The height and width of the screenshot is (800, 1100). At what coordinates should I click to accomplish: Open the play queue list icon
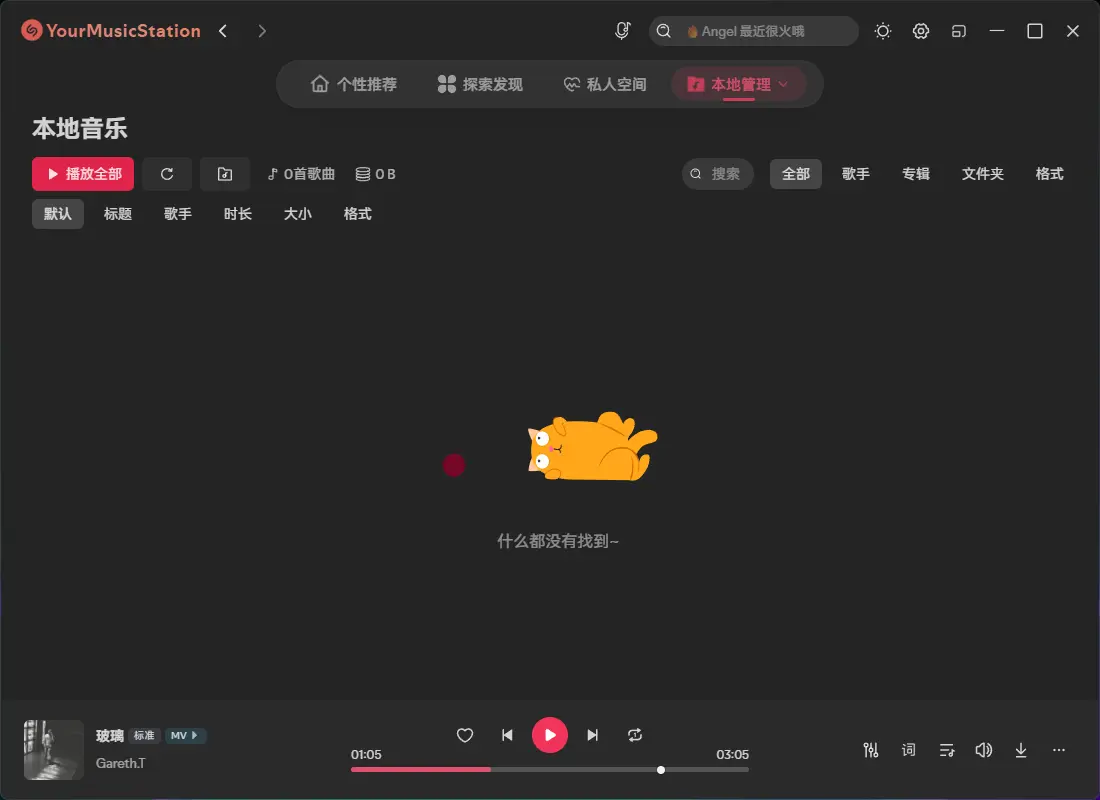946,750
